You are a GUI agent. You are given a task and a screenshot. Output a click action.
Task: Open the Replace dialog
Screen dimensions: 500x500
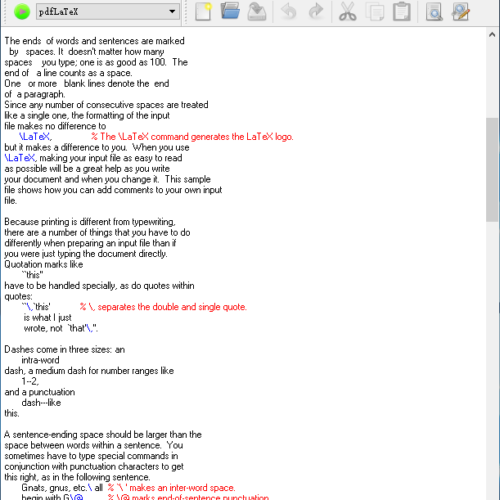click(461, 12)
